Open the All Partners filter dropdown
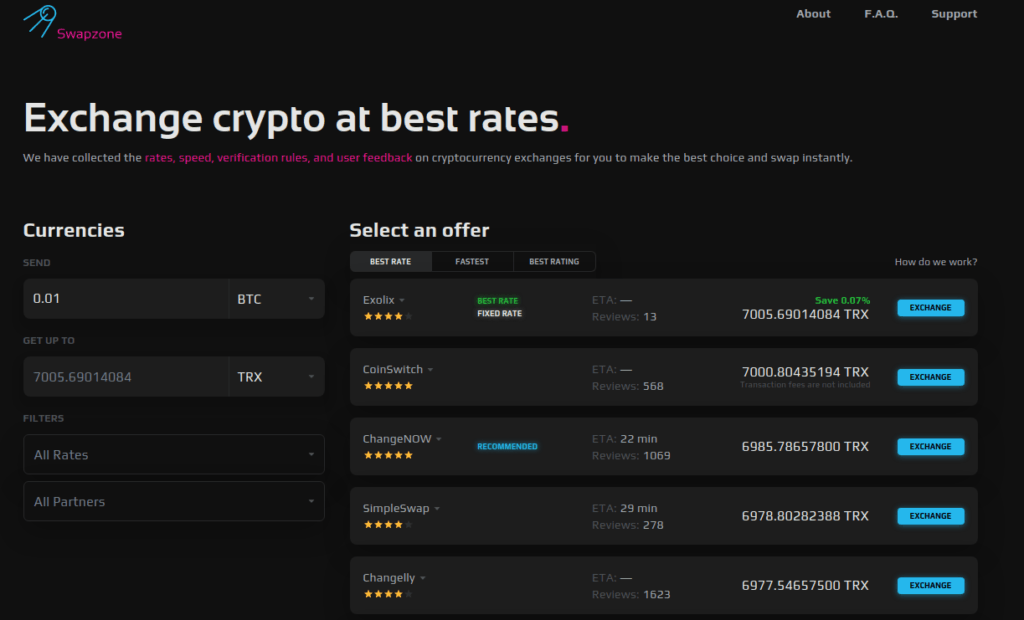 click(x=173, y=501)
